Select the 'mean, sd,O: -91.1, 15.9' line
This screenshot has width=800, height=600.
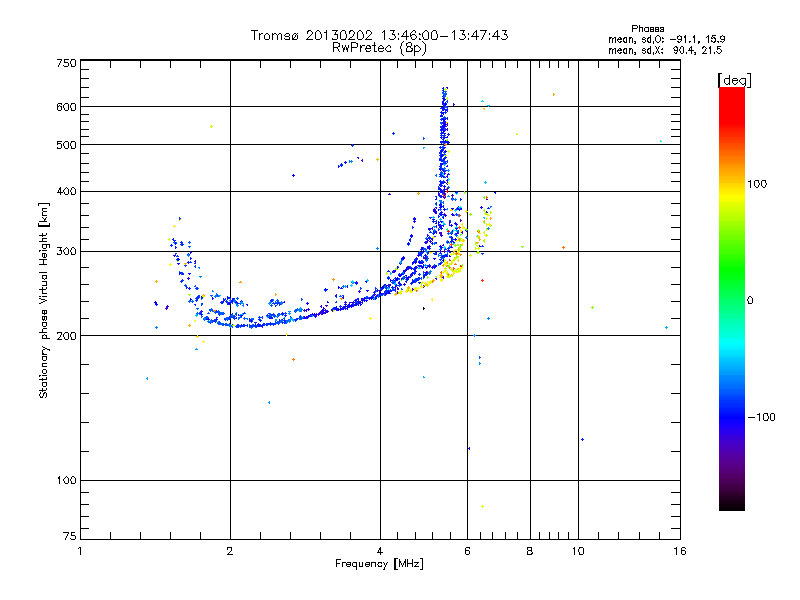tap(666, 39)
